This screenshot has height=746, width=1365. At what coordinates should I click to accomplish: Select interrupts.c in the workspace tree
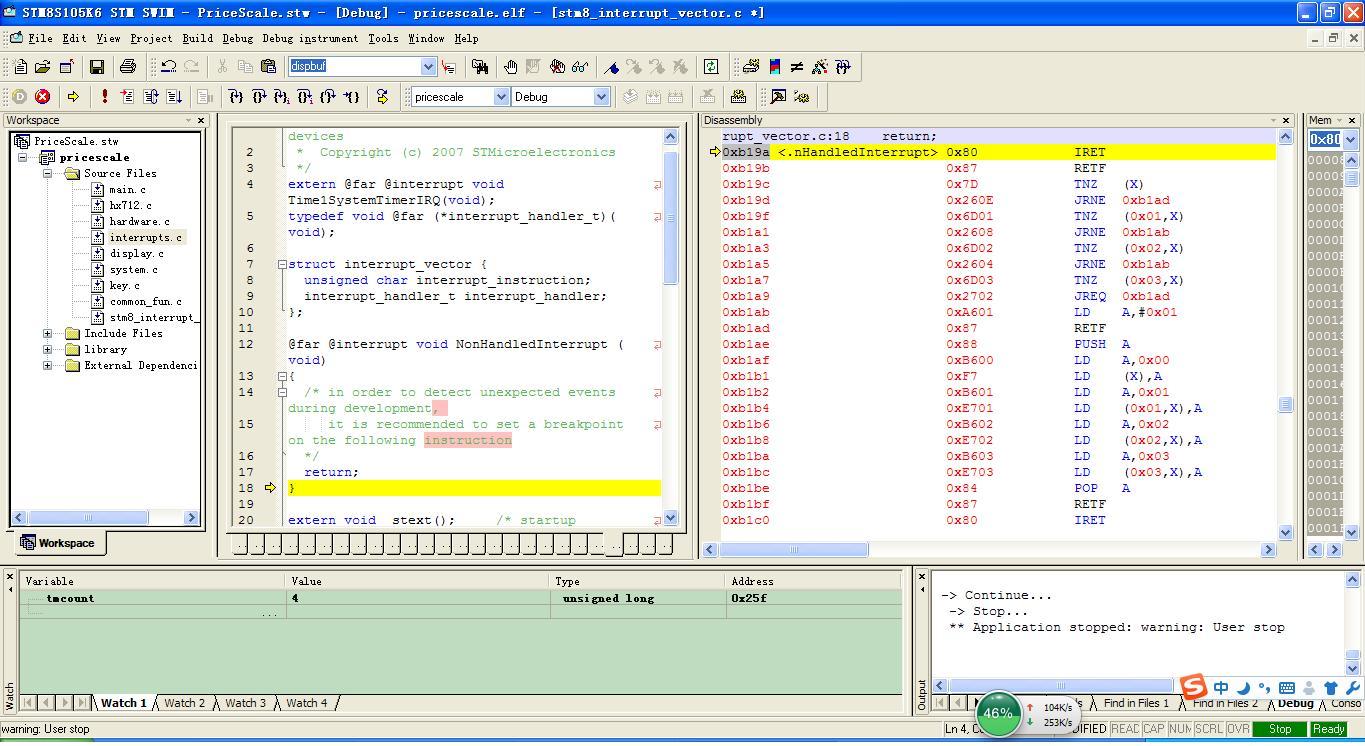tap(146, 237)
